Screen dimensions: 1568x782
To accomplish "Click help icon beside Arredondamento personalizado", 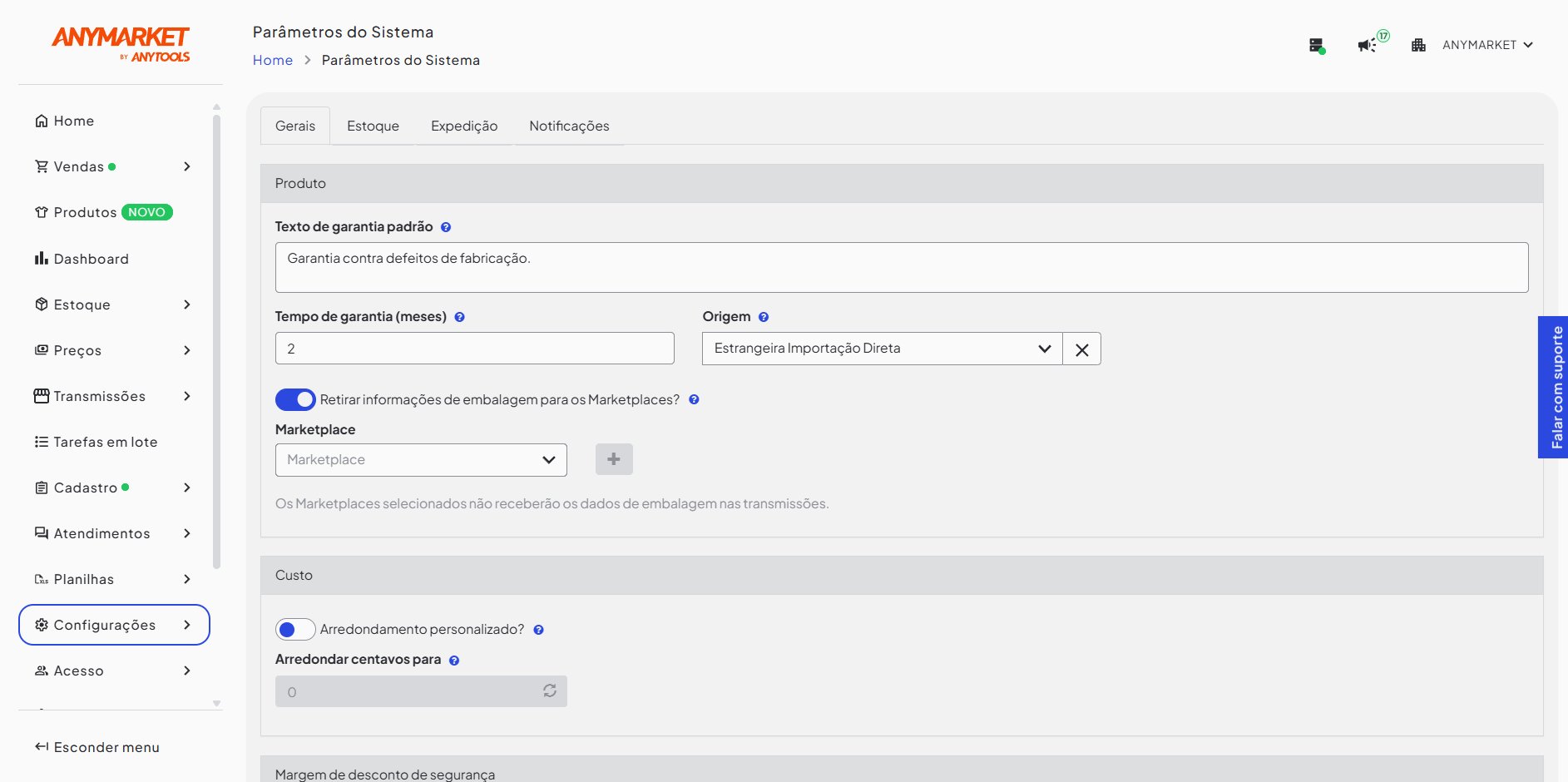I will (538, 630).
